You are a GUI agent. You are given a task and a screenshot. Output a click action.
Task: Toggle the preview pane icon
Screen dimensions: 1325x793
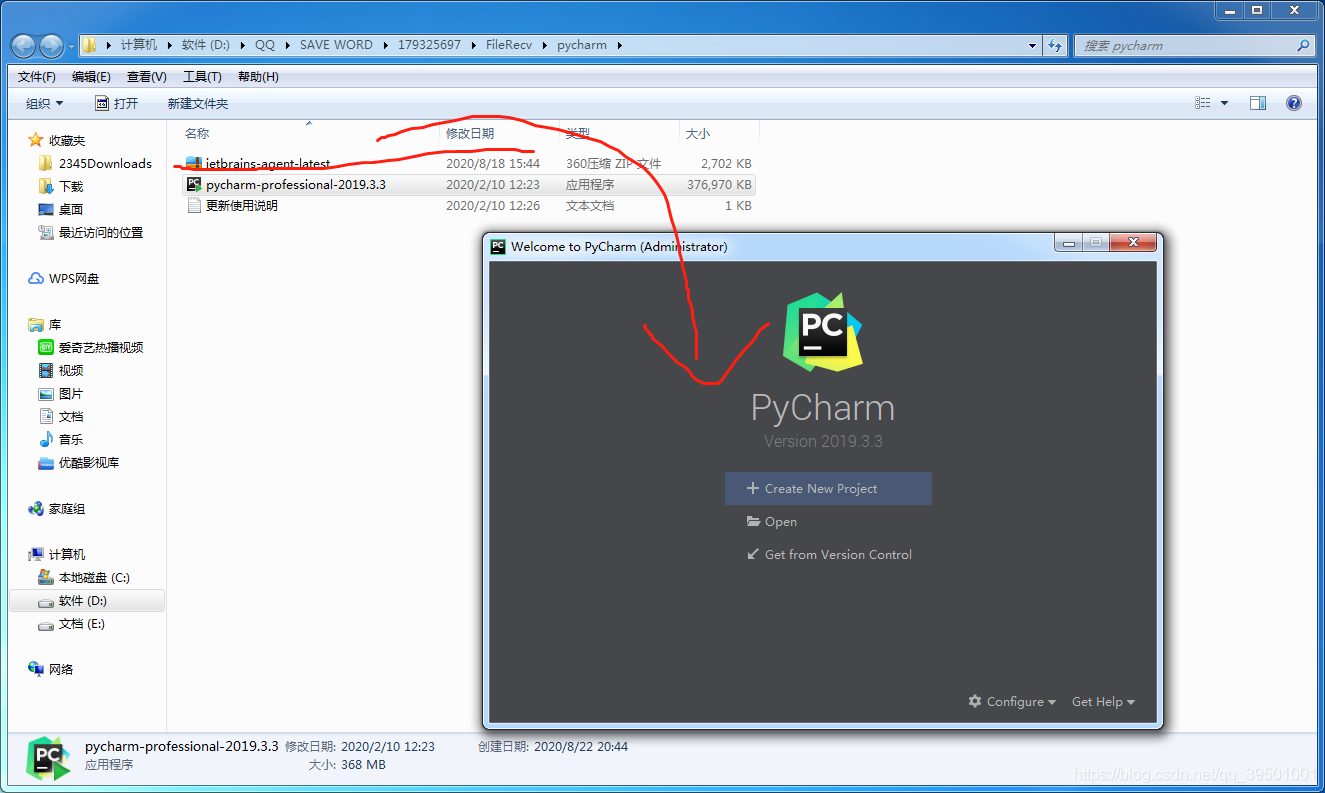click(x=1258, y=103)
